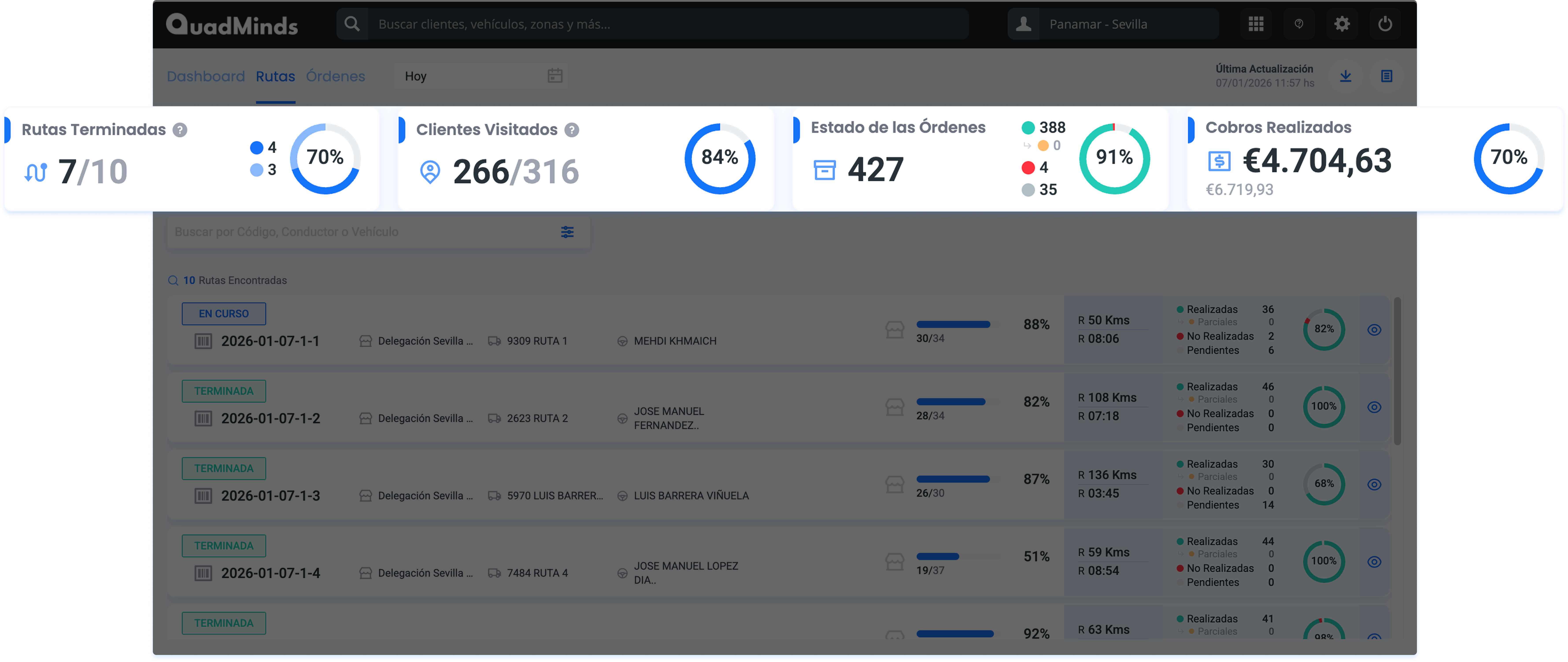Viewport: 1568px width, 662px height.
Task: Open the list view document icon
Action: click(x=1387, y=76)
